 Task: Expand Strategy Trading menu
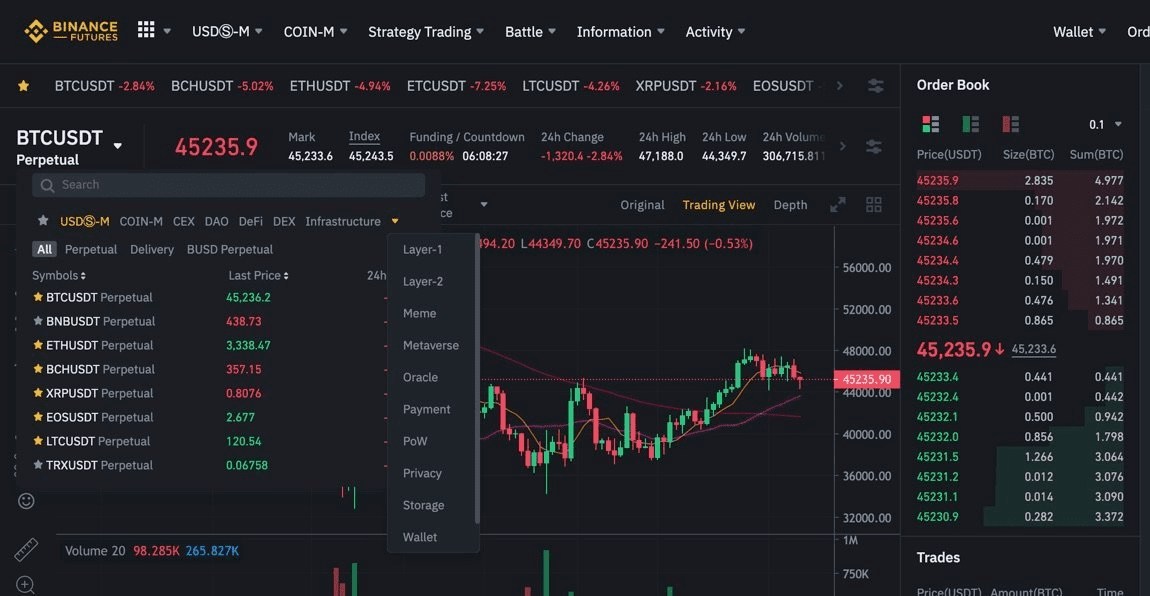tap(426, 32)
